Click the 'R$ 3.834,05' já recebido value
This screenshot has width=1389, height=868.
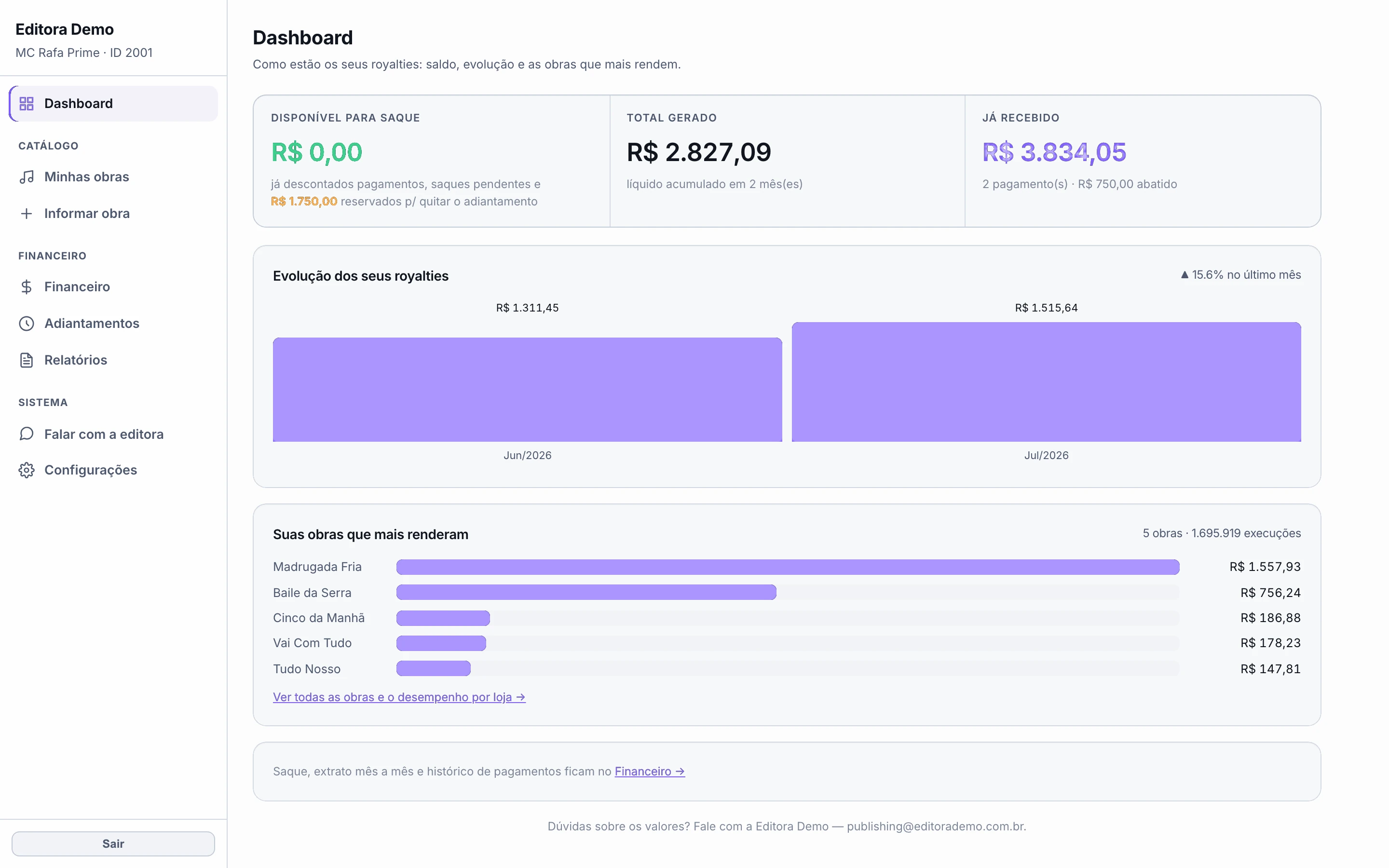[x=1054, y=152]
